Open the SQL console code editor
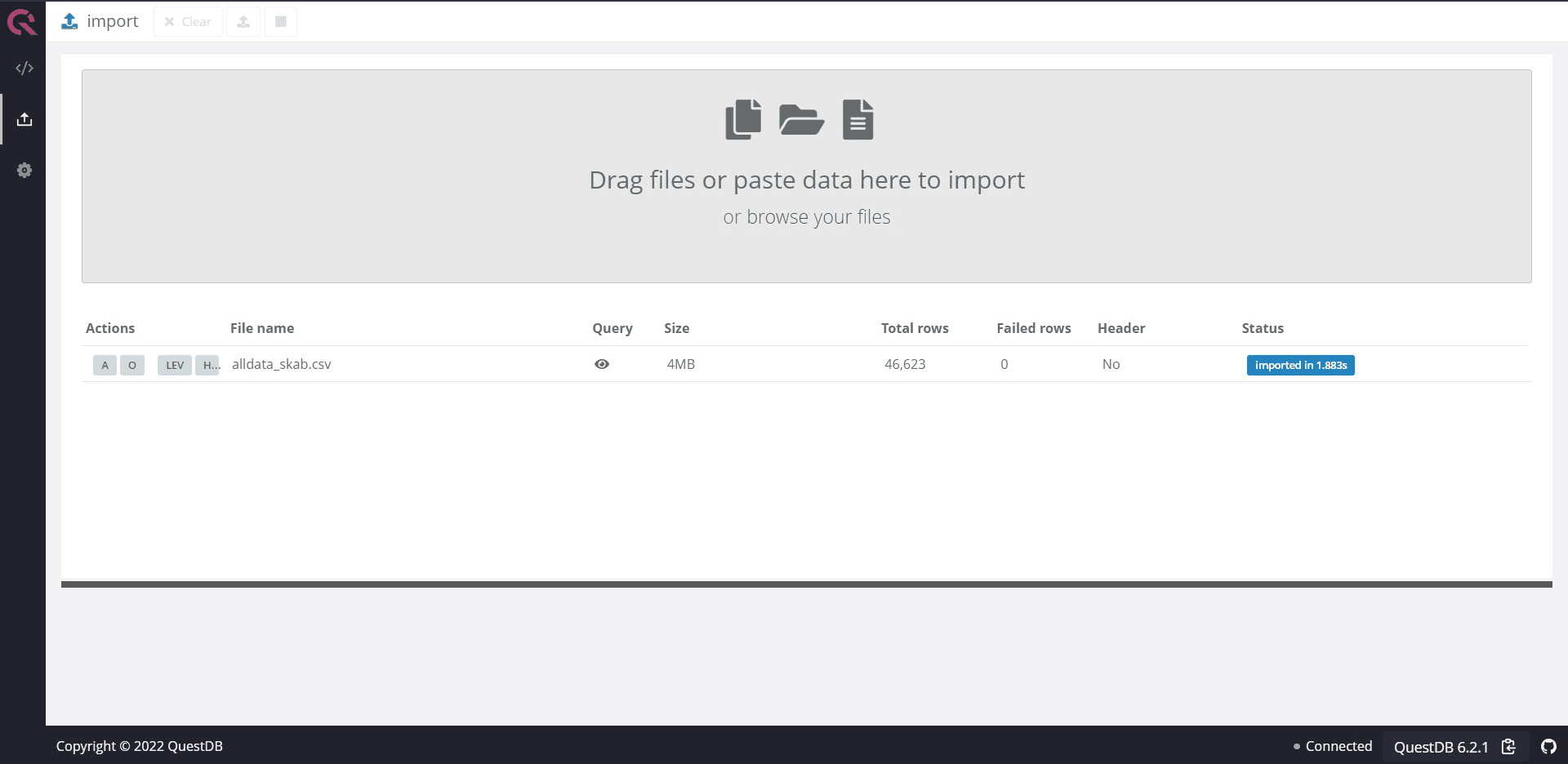The image size is (1568, 764). pos(24,68)
